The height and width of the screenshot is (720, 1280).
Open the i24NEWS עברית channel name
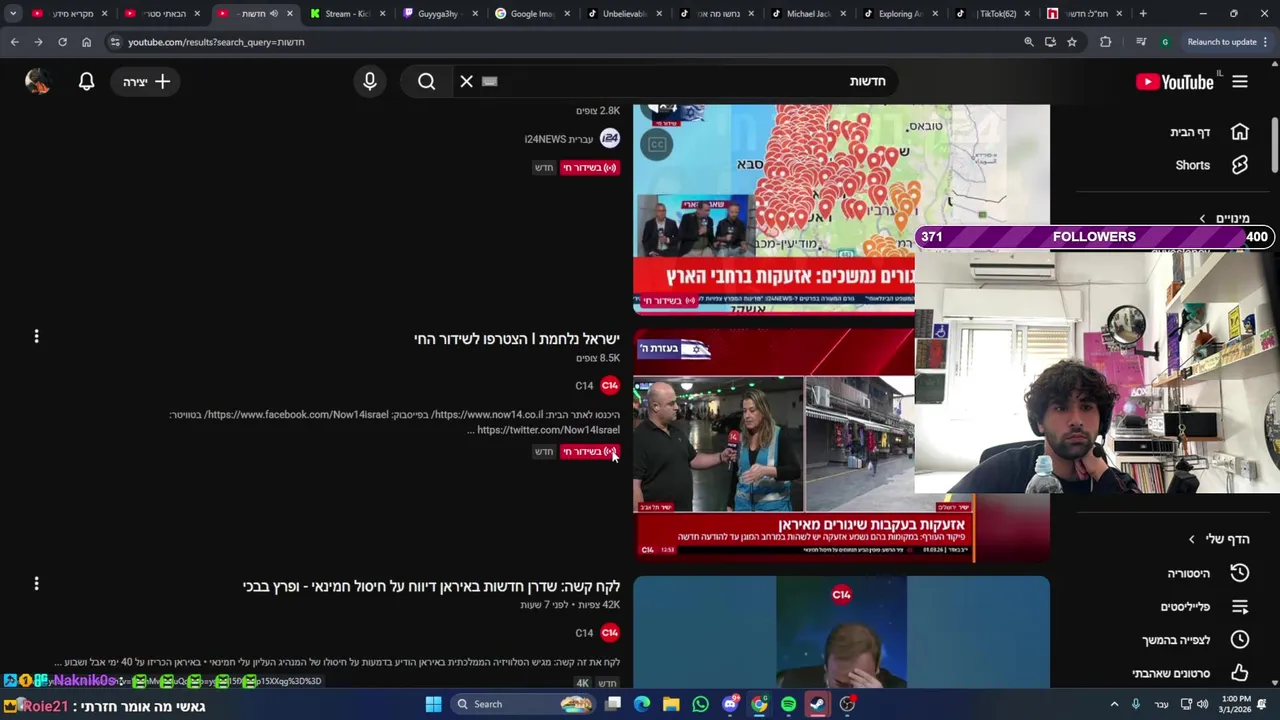click(559, 139)
